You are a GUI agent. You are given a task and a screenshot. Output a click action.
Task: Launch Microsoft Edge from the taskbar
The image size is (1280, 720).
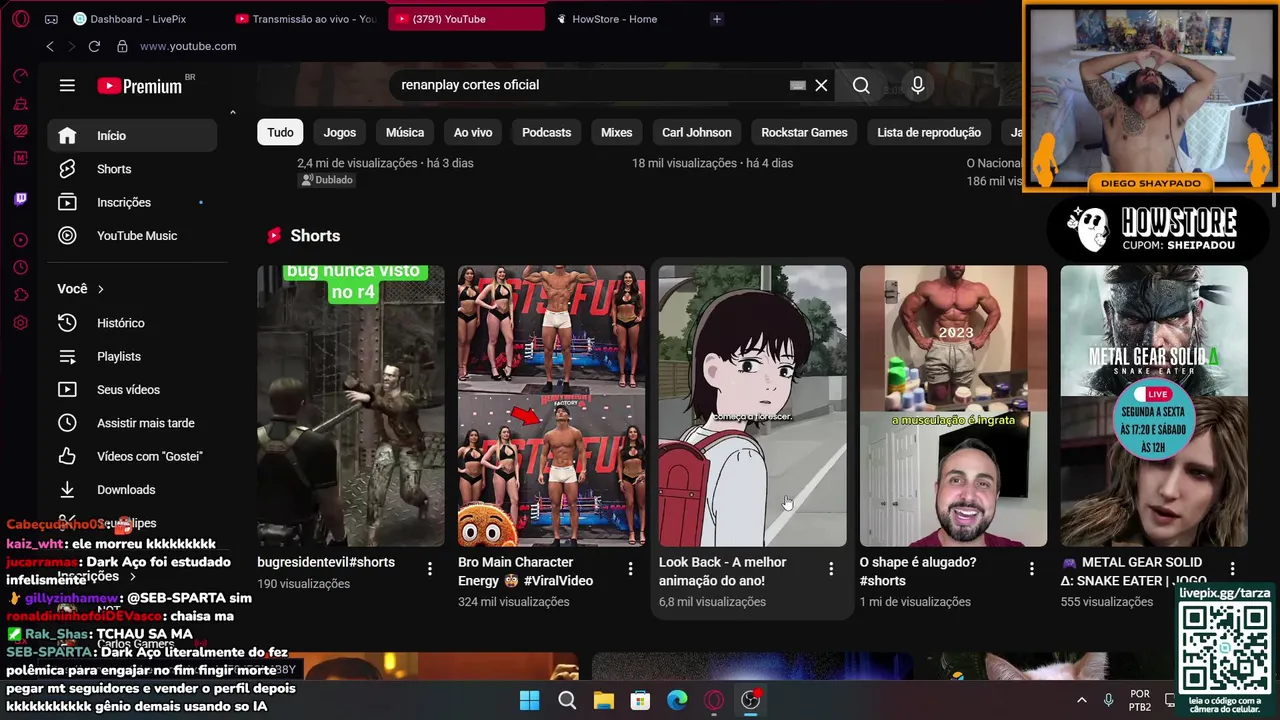[x=677, y=700]
